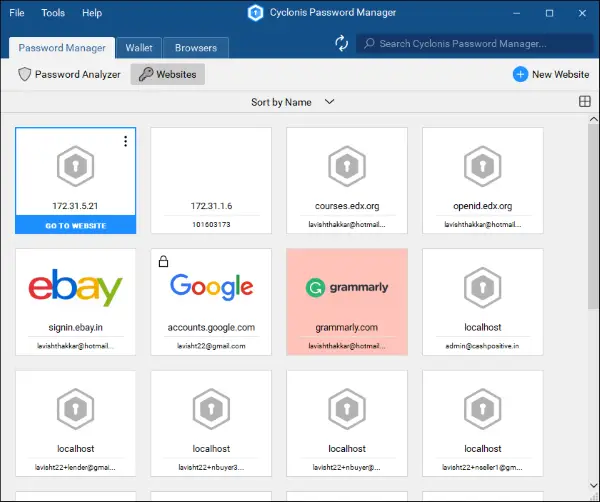Viewport: 600px width, 502px height.
Task: Click the lavisht22+lender@gmai... username
Action: [75, 467]
